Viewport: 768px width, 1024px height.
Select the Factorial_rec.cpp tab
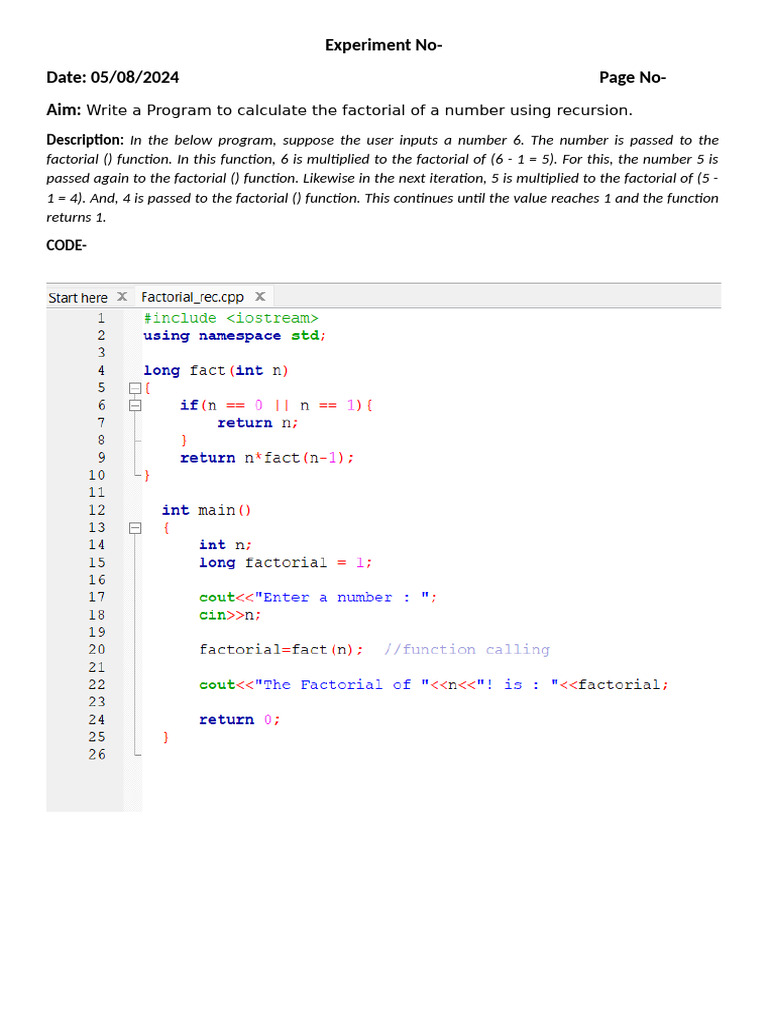click(x=193, y=297)
